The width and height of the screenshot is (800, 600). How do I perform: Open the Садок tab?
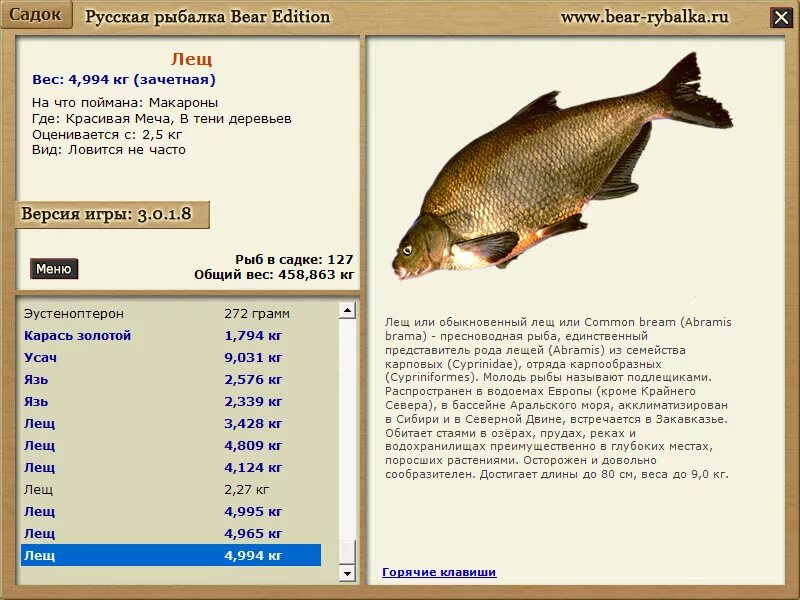point(38,15)
